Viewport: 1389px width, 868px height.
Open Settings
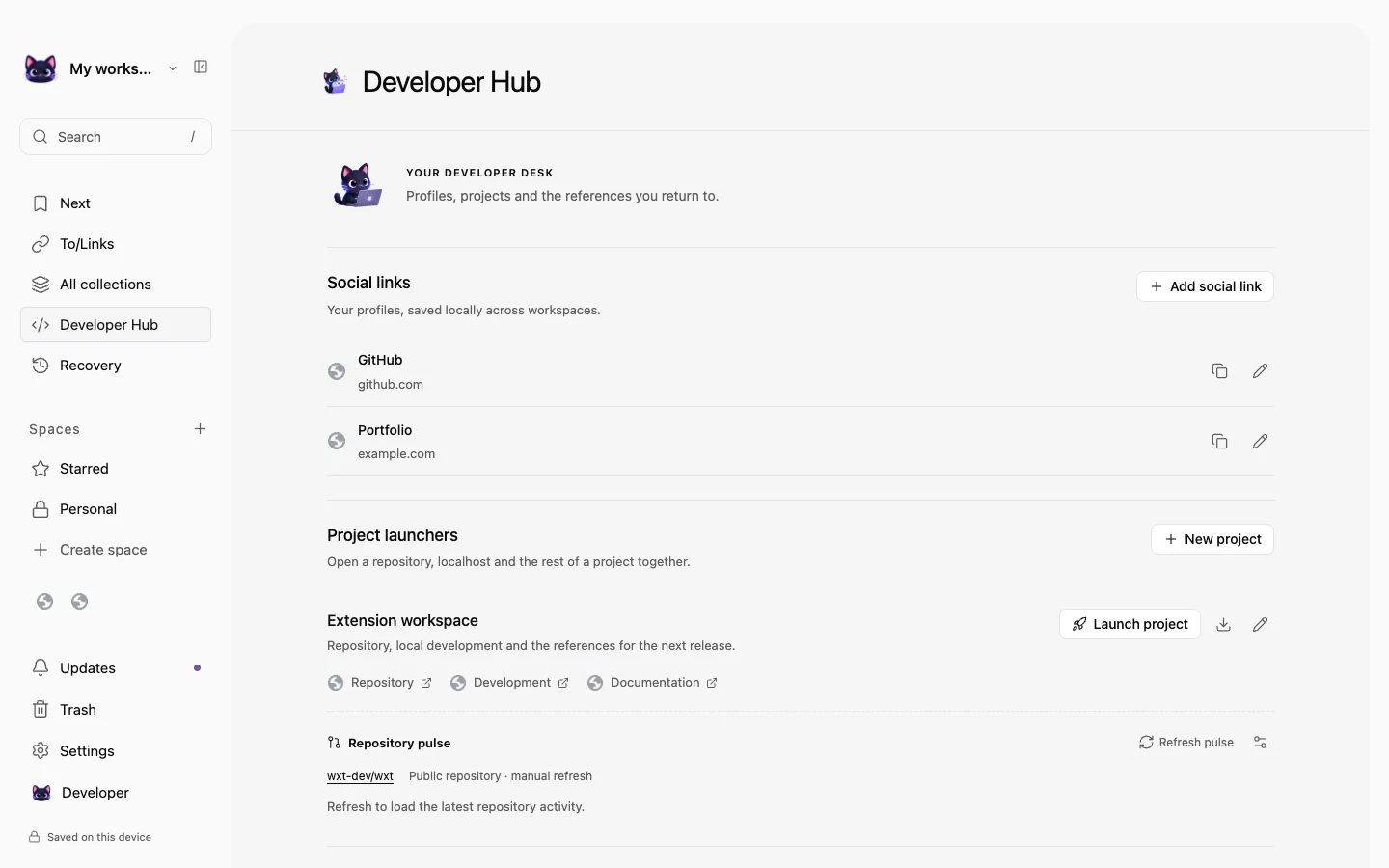(x=116, y=751)
